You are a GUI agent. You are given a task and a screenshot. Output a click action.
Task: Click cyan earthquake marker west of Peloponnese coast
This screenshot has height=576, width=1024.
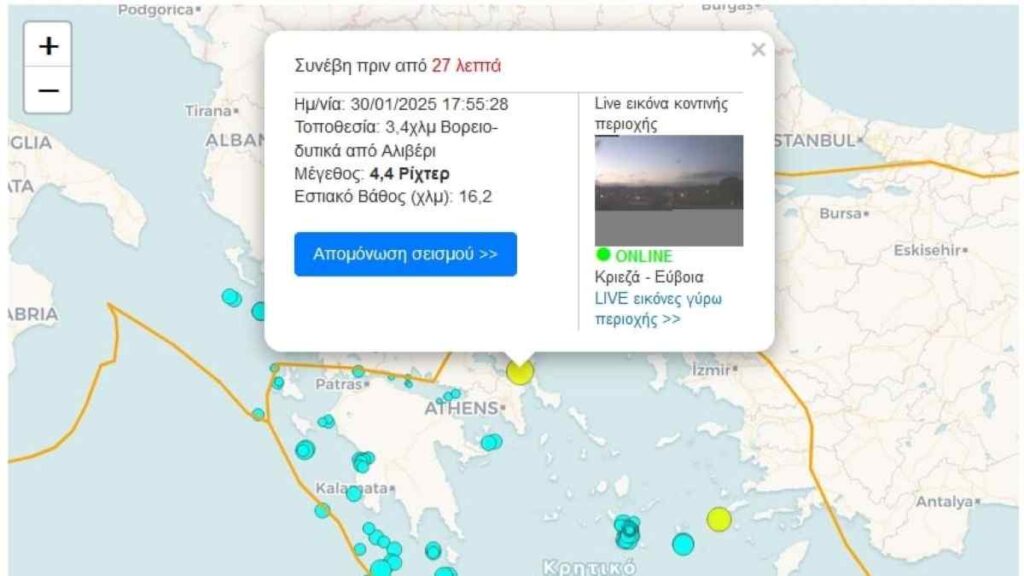305,449
